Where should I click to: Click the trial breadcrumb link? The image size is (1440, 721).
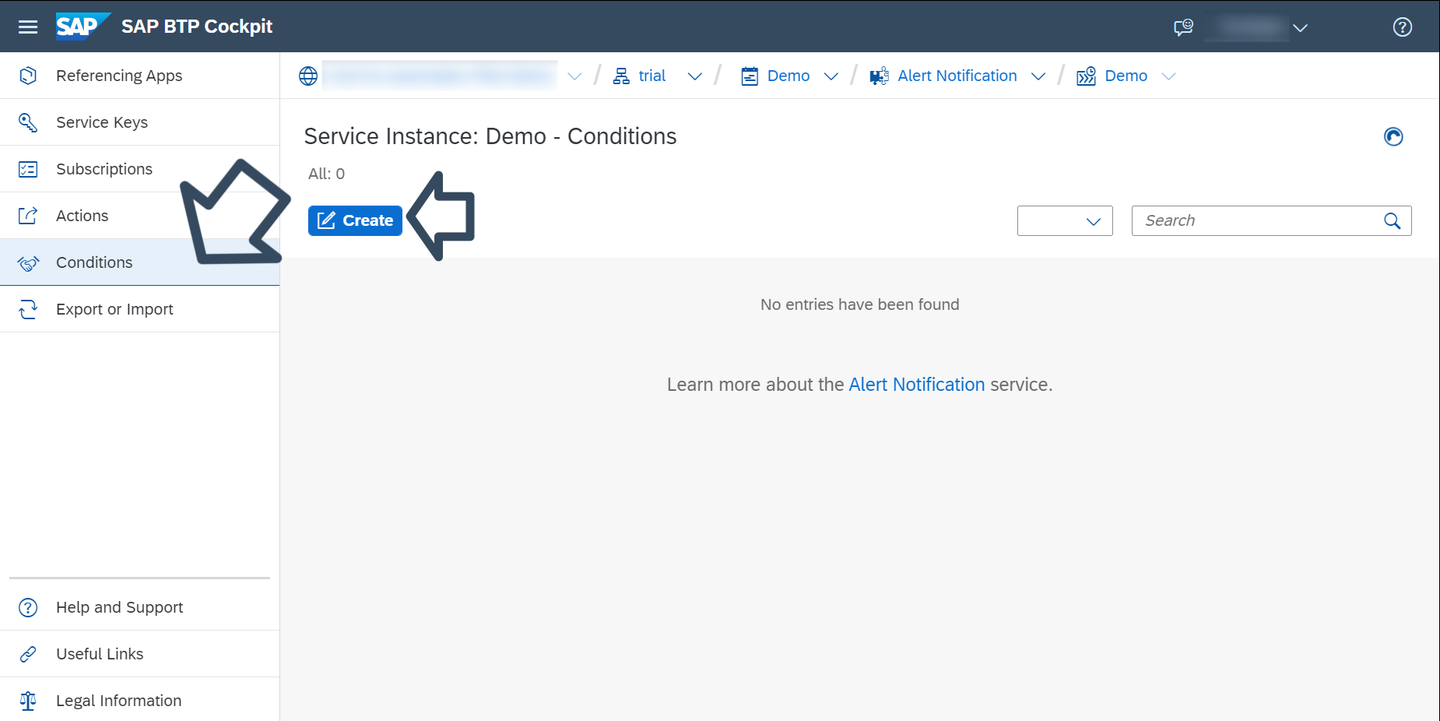652,76
